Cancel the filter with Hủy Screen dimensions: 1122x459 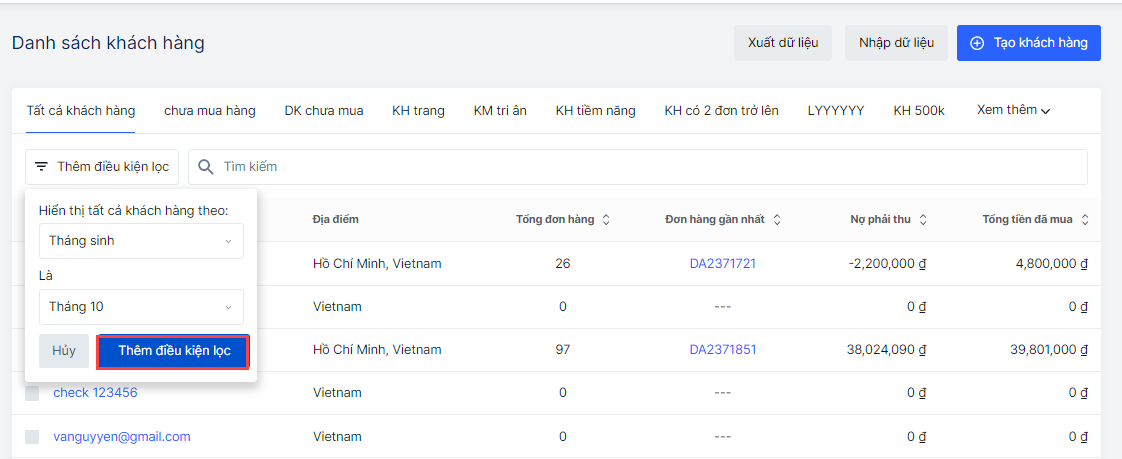[x=64, y=351]
